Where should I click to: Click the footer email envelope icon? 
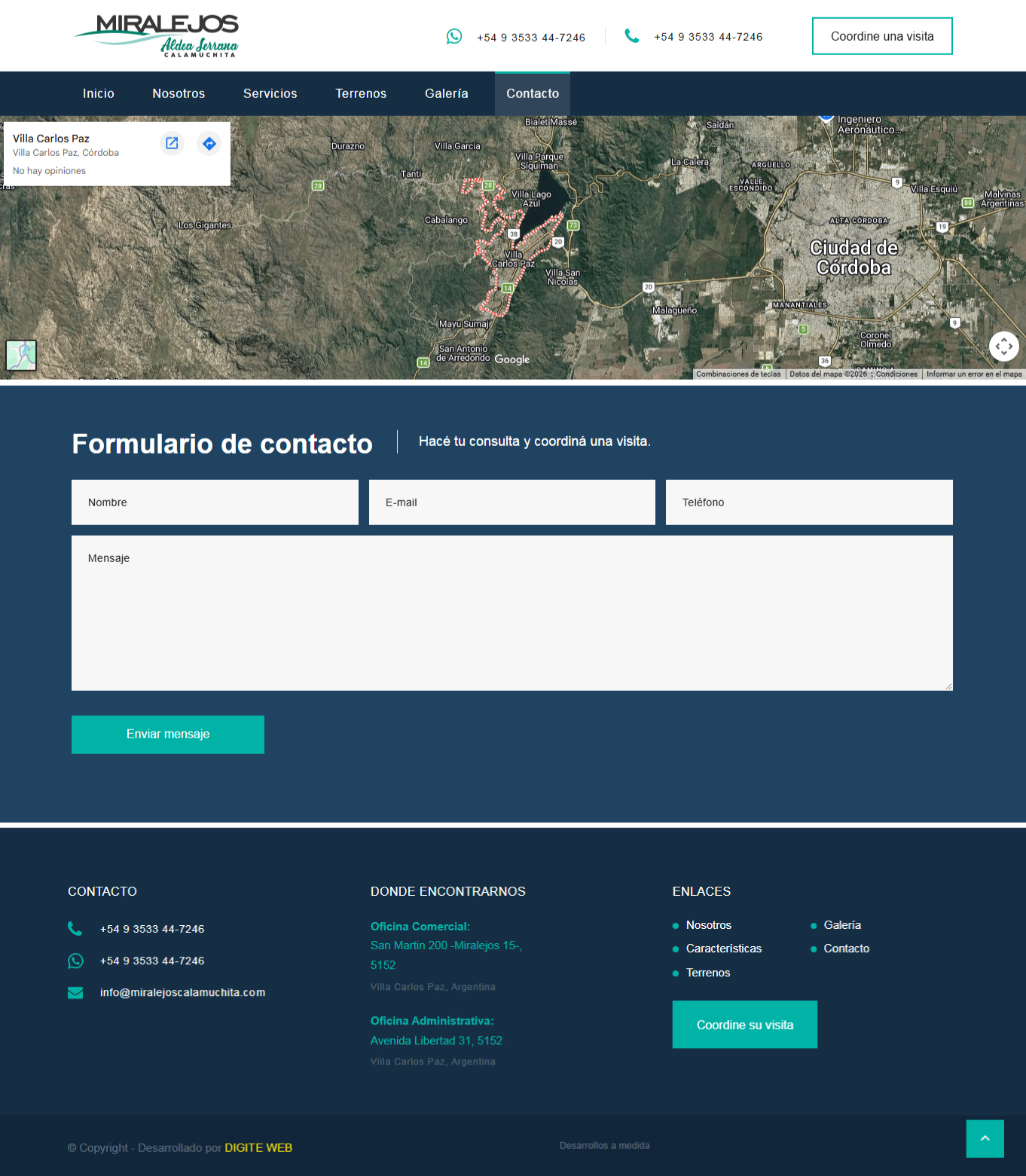coord(75,993)
